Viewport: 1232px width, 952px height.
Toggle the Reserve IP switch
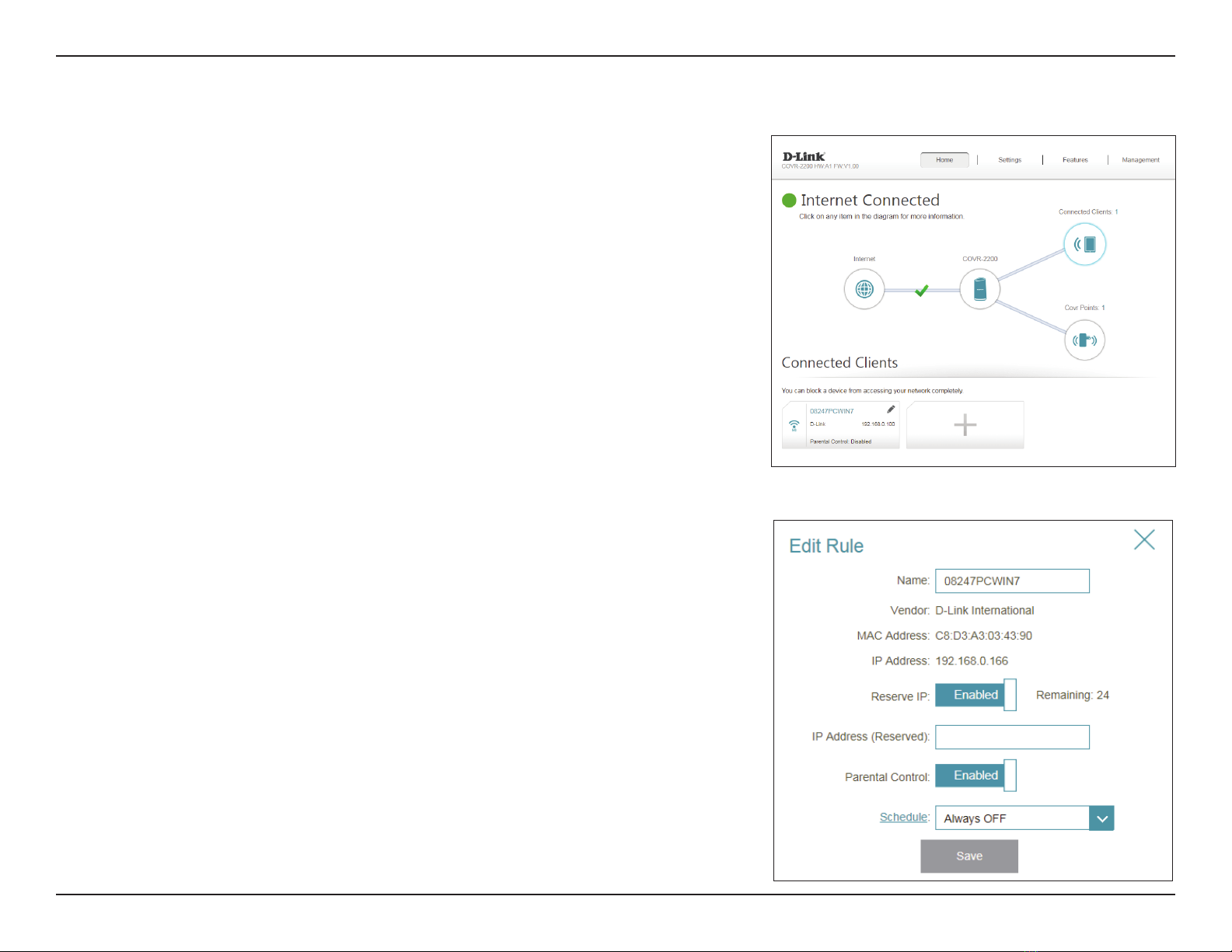(975, 695)
